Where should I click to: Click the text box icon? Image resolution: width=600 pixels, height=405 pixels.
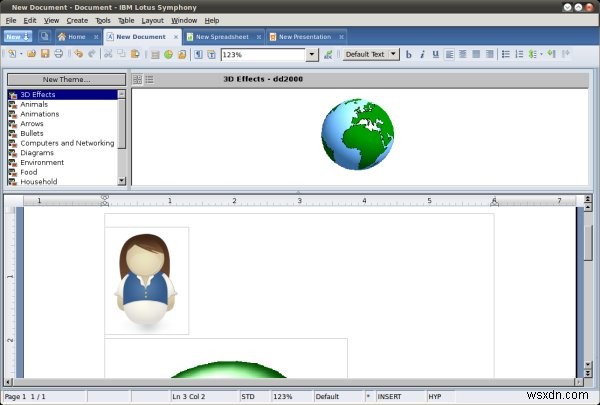point(211,54)
